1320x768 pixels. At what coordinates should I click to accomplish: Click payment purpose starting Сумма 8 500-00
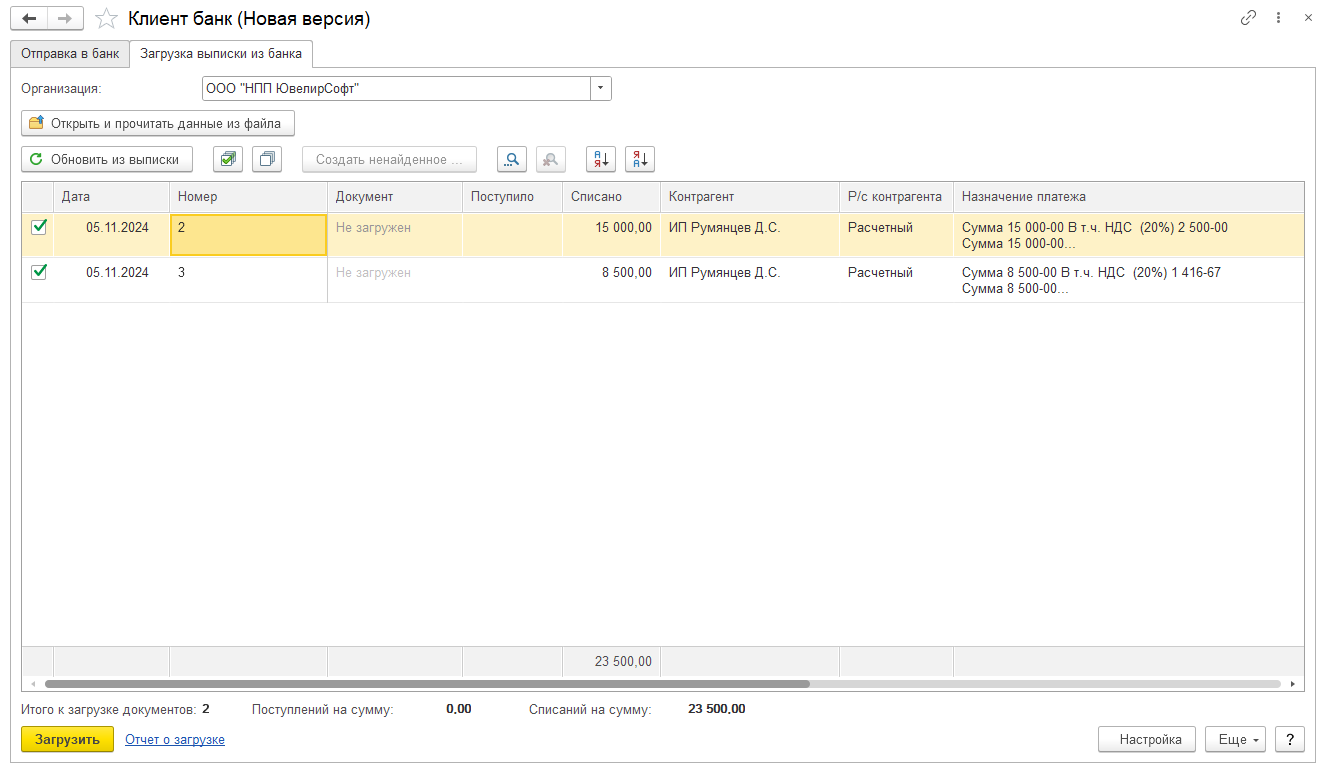click(x=1128, y=280)
